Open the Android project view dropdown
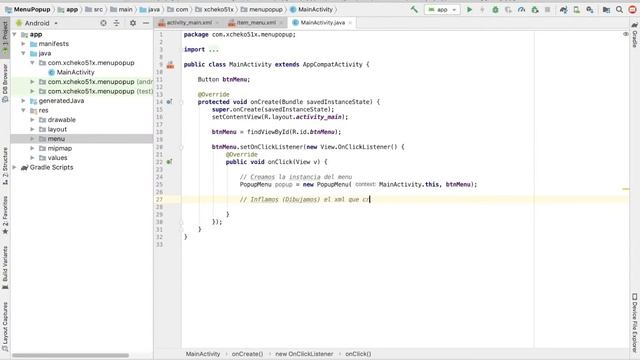 37,23
